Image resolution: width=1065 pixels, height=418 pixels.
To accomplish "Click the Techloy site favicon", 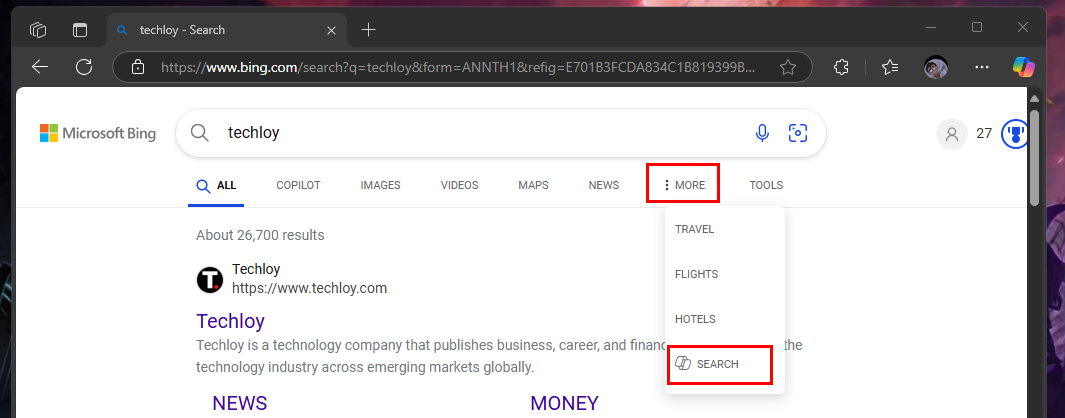I will tap(210, 279).
